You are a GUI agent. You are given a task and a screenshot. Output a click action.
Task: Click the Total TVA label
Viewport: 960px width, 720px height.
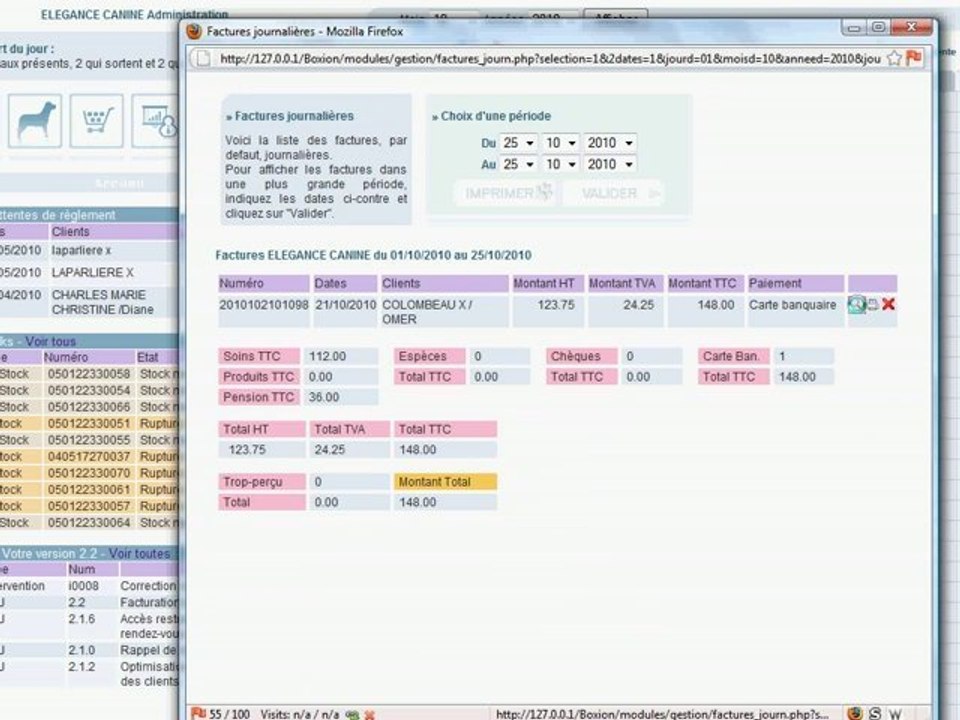point(349,429)
